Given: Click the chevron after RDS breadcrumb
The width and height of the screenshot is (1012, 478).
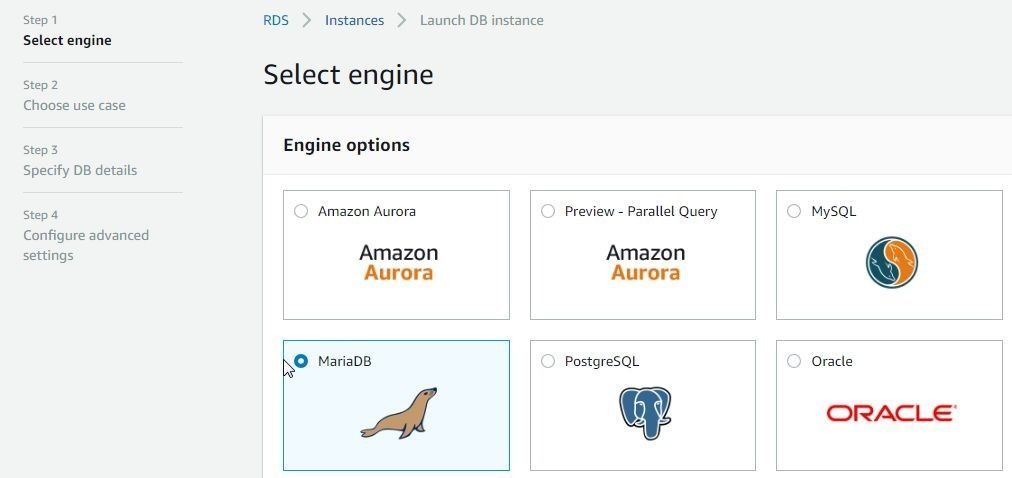Looking at the screenshot, I should pos(307,20).
